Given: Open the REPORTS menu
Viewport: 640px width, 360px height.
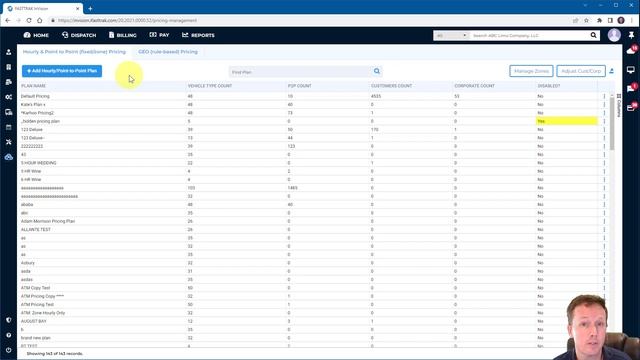Looking at the screenshot, I should 198,35.
